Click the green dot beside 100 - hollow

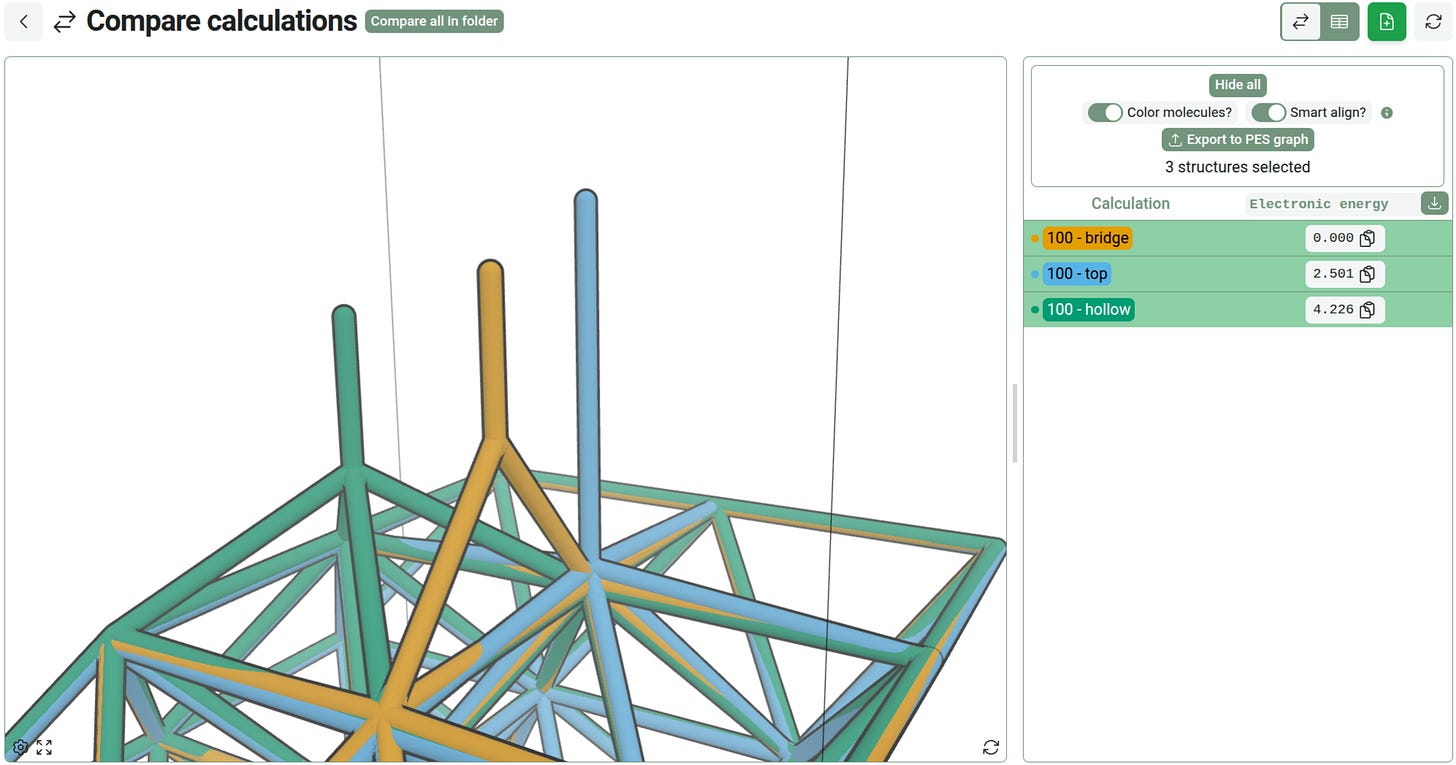tap(1034, 310)
